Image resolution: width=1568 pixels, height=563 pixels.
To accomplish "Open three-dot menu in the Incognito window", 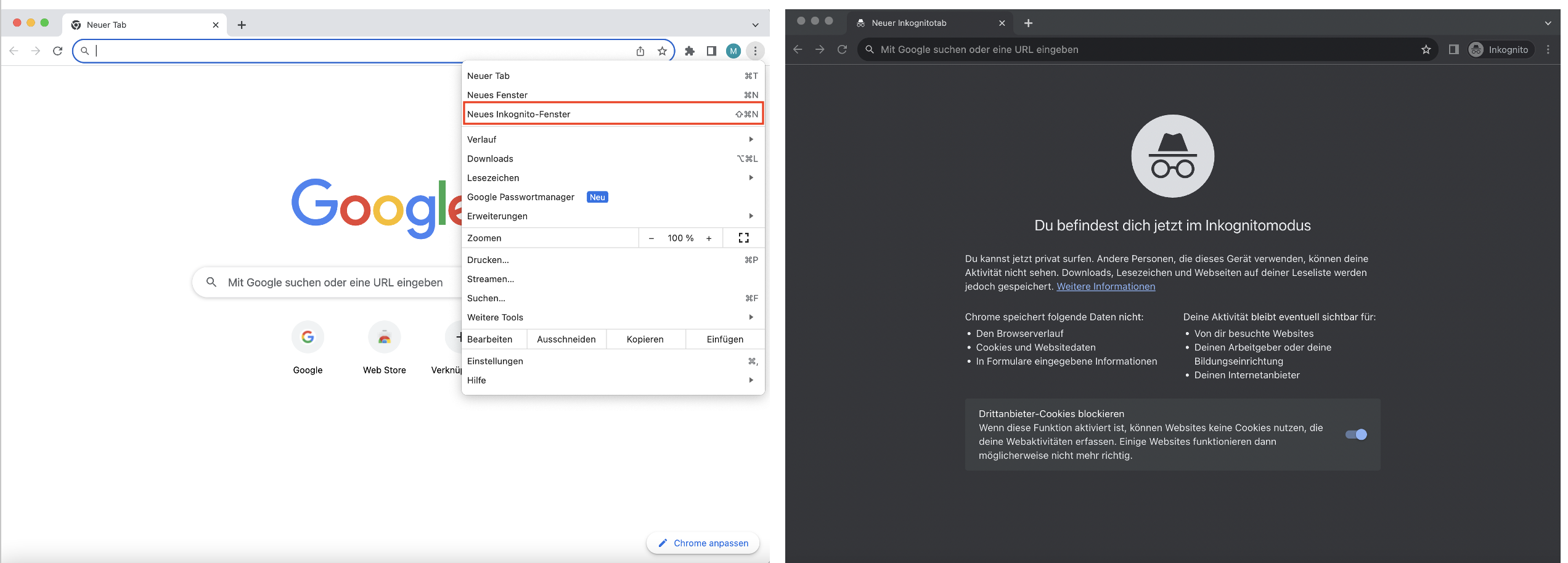I will pyautogui.click(x=1548, y=49).
